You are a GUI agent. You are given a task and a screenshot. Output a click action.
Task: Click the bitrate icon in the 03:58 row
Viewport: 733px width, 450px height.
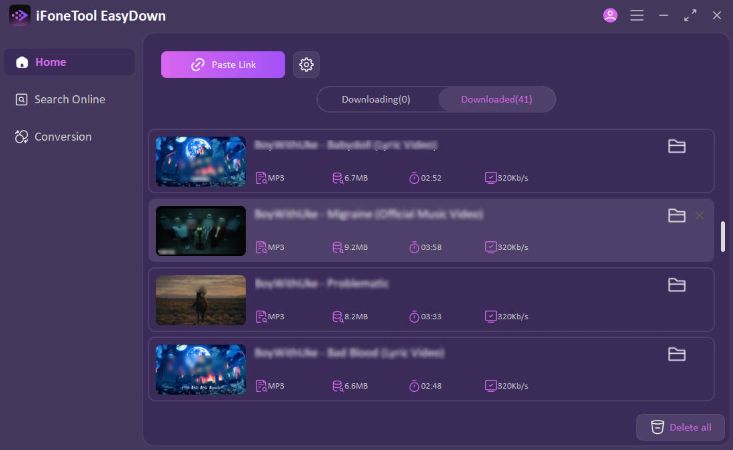(x=490, y=247)
